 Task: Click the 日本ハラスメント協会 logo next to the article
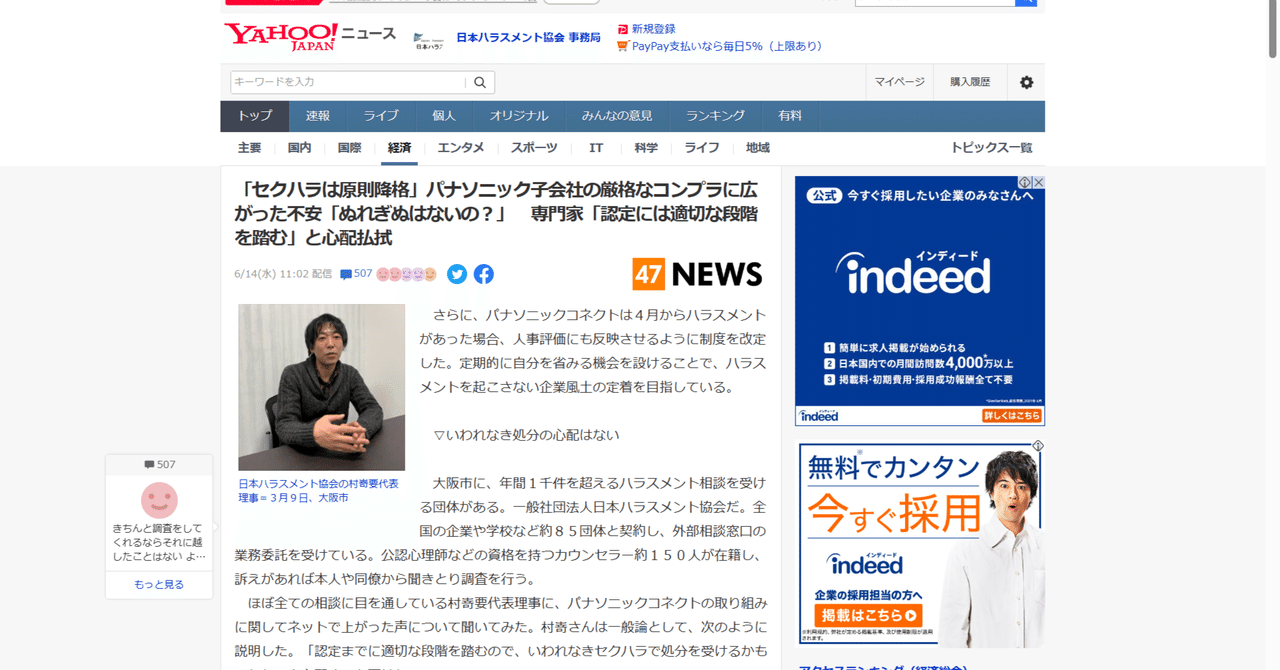(429, 39)
